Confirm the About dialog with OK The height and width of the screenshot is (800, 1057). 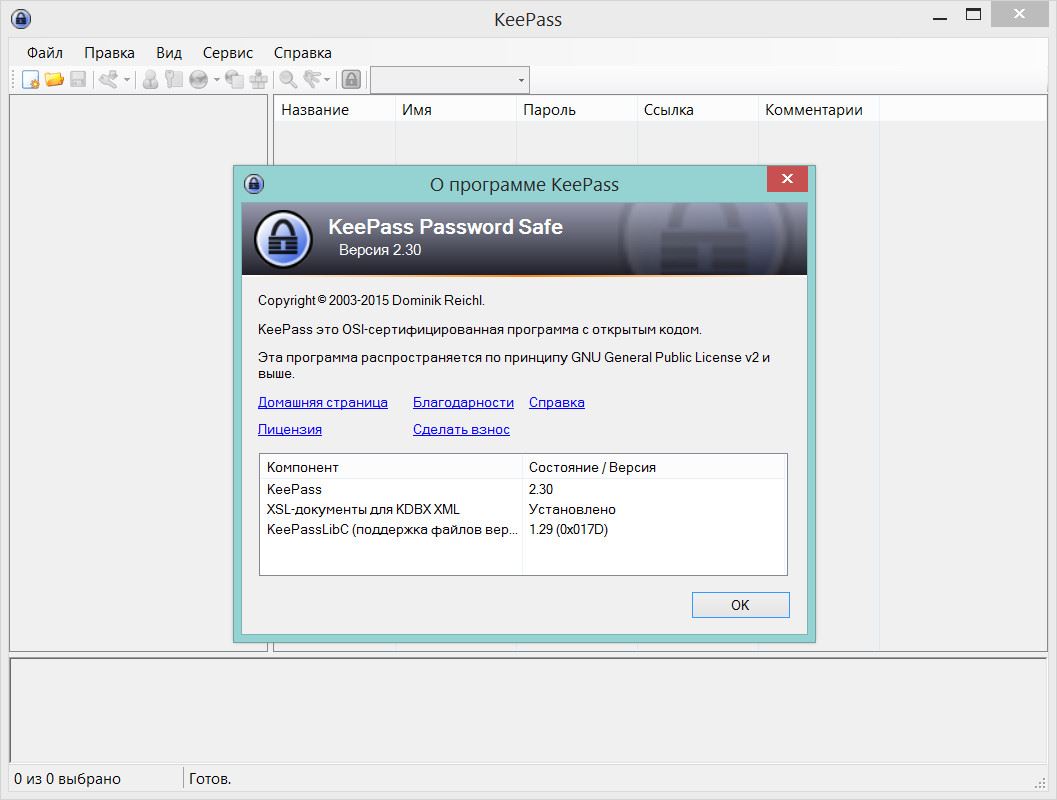coord(740,605)
